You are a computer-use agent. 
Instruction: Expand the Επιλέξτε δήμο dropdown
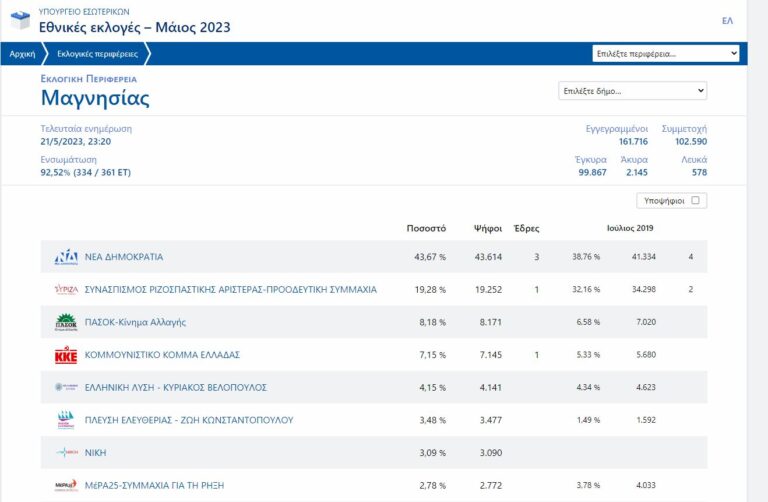click(x=632, y=91)
